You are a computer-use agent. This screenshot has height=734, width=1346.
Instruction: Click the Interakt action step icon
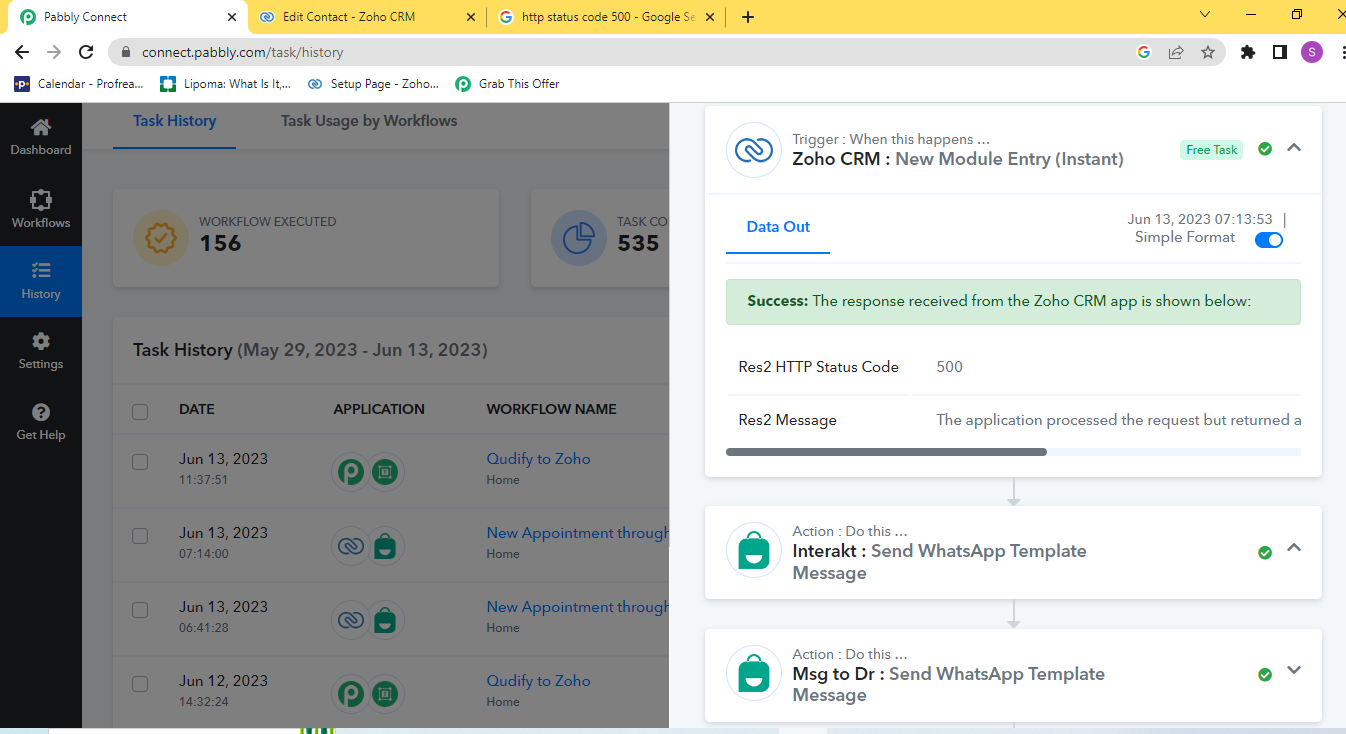(x=754, y=550)
